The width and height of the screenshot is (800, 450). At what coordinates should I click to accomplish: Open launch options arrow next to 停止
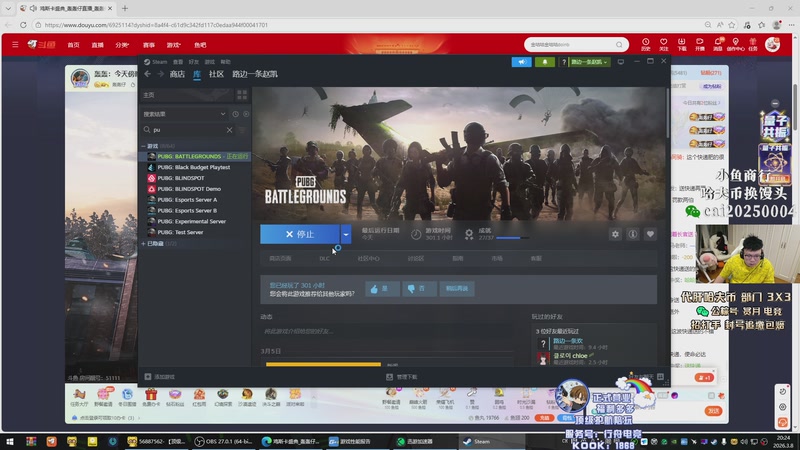(x=345, y=234)
